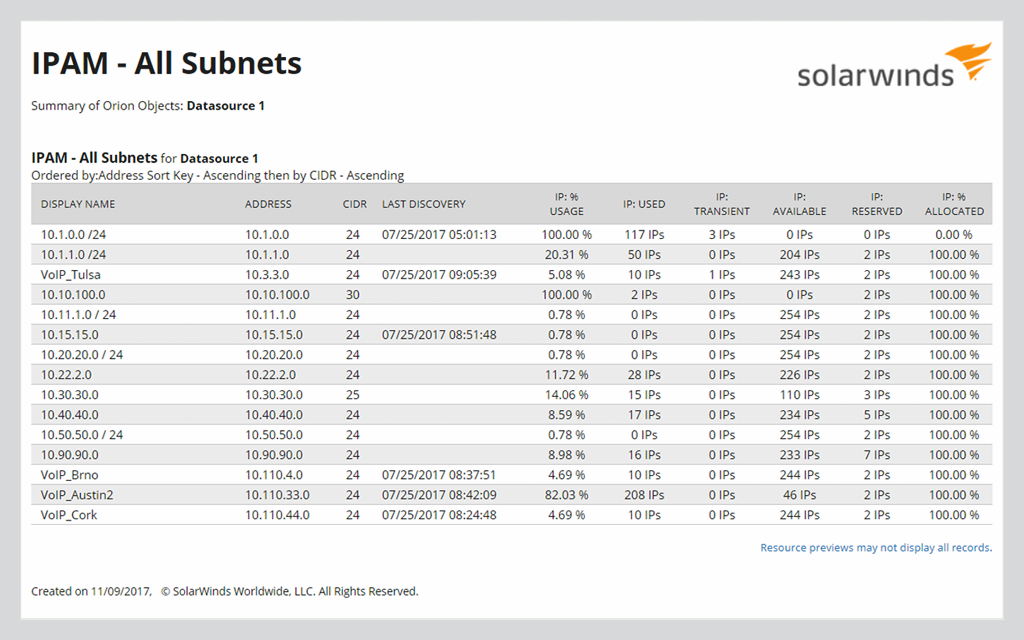Image resolution: width=1024 pixels, height=640 pixels.
Task: Select the VoIP_Cork subnet name
Action: click(x=69, y=515)
